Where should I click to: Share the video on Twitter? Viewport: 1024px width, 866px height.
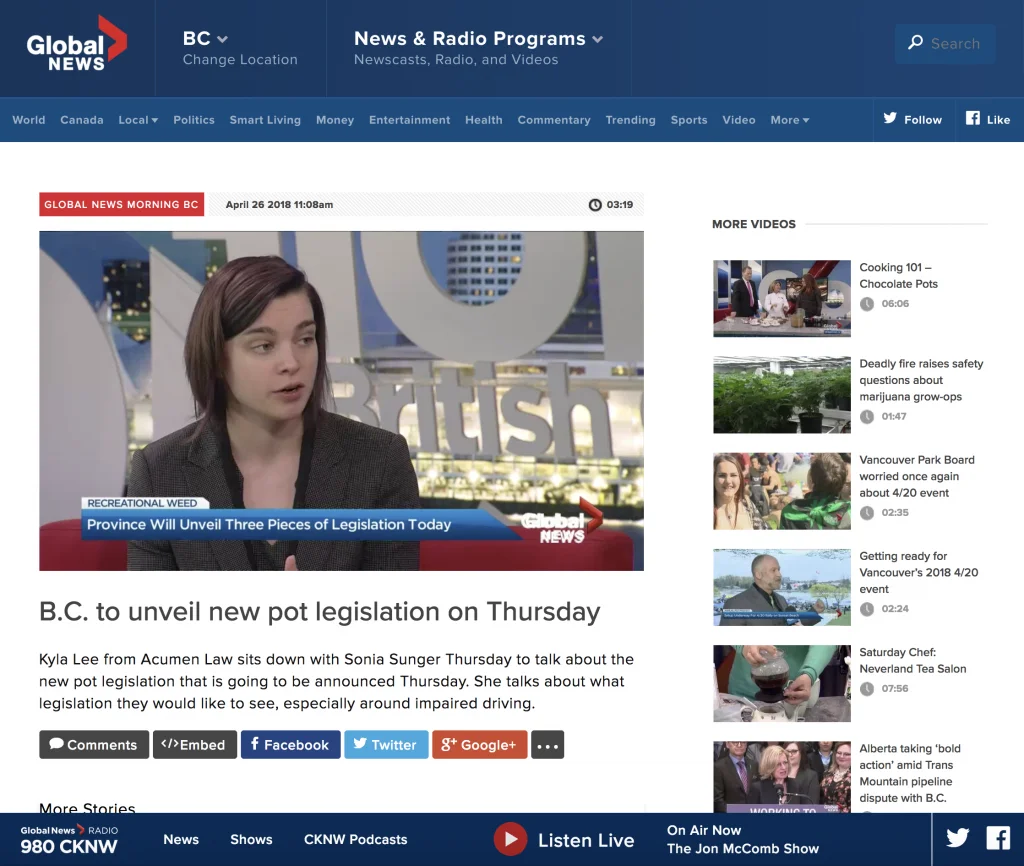click(386, 745)
